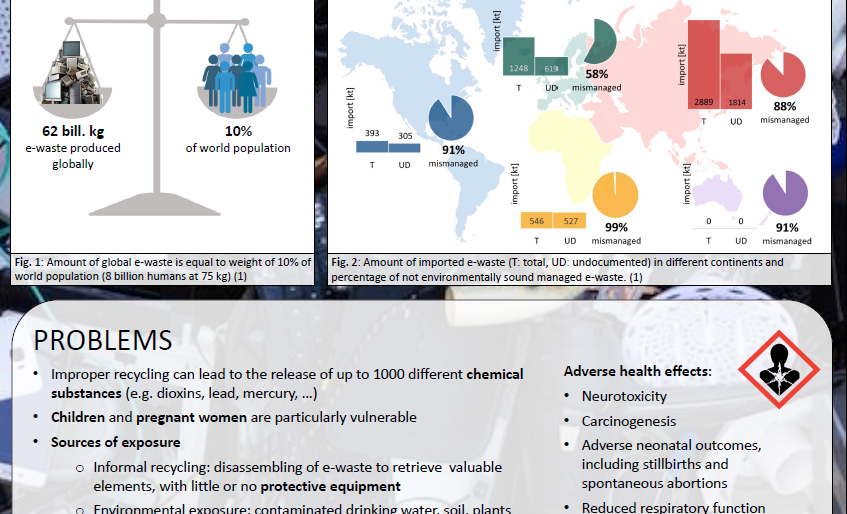Click the blue people group icon
847x514 pixels.
coord(237,78)
